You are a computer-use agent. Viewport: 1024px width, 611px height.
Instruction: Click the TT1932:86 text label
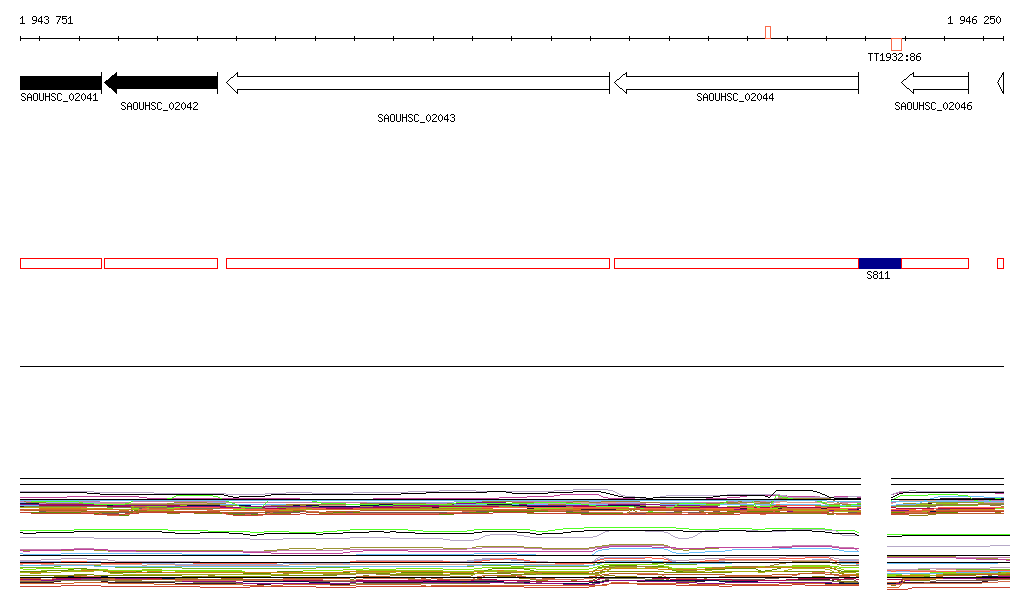coord(894,58)
